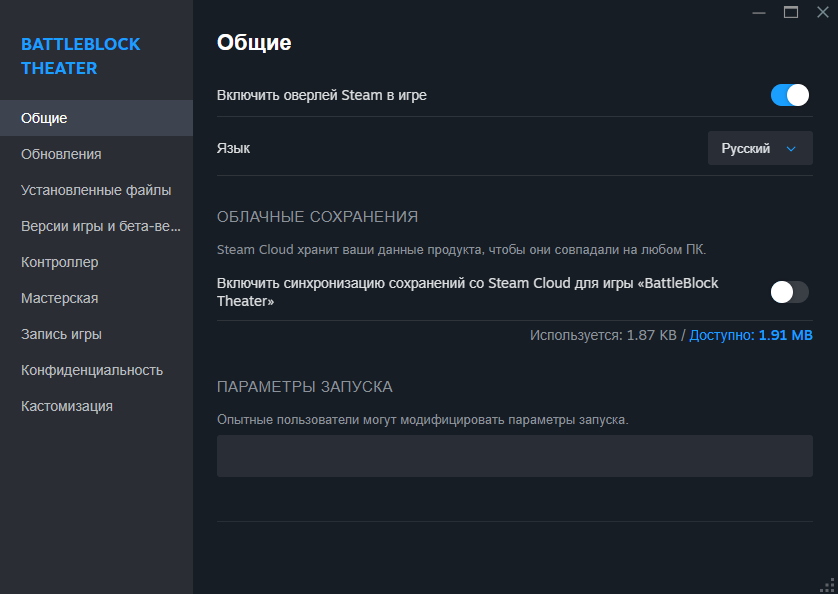Click the ОБЛАЧНЫЕ СОХРАНЕНИЯ heading

317,217
